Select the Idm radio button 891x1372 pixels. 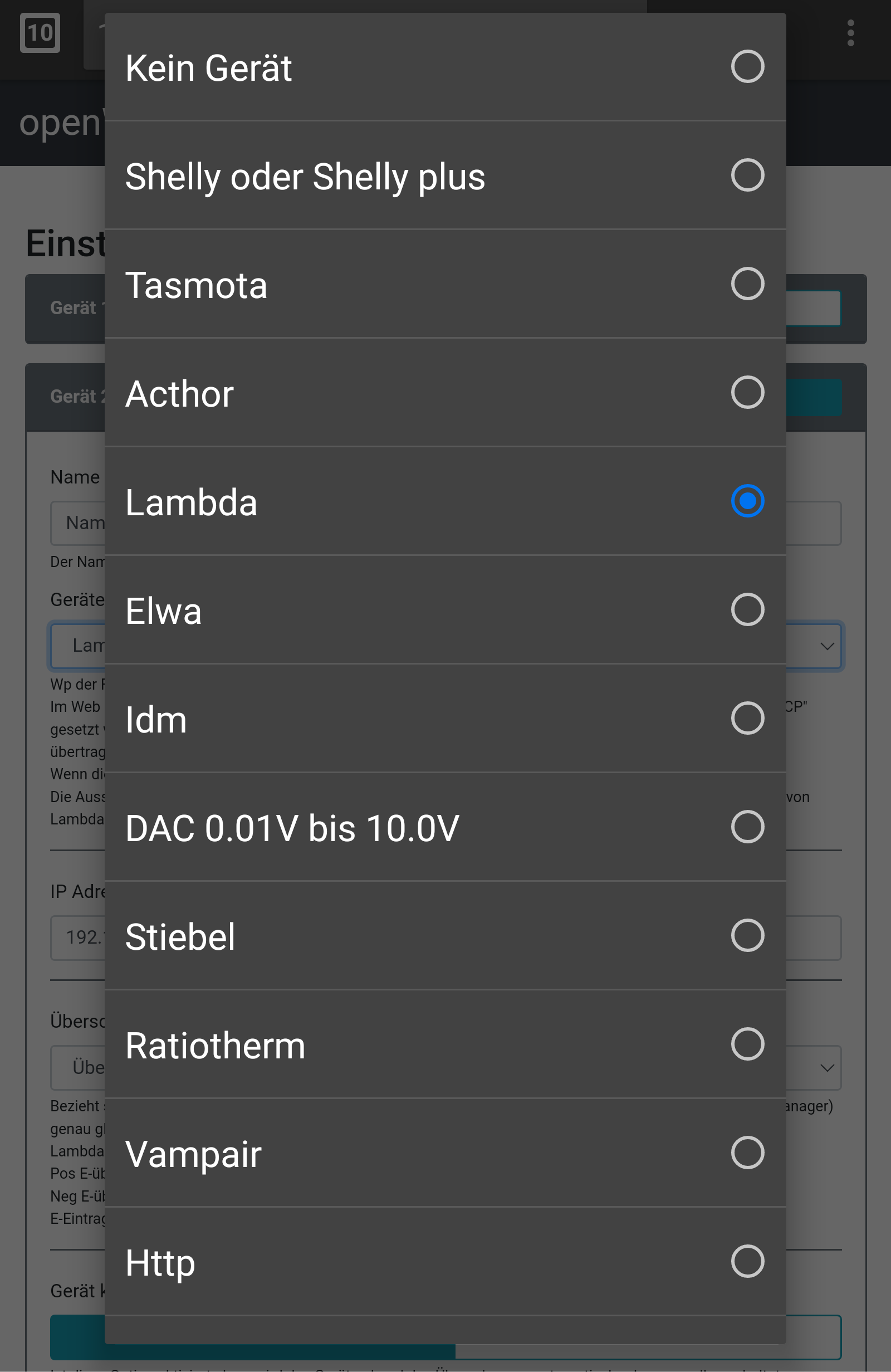747,718
